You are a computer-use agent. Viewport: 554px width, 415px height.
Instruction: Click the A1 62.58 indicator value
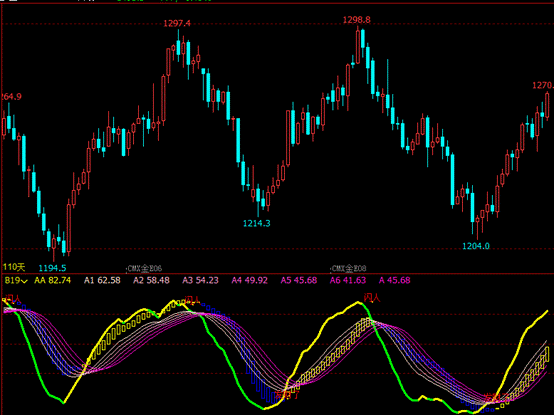click(x=102, y=280)
